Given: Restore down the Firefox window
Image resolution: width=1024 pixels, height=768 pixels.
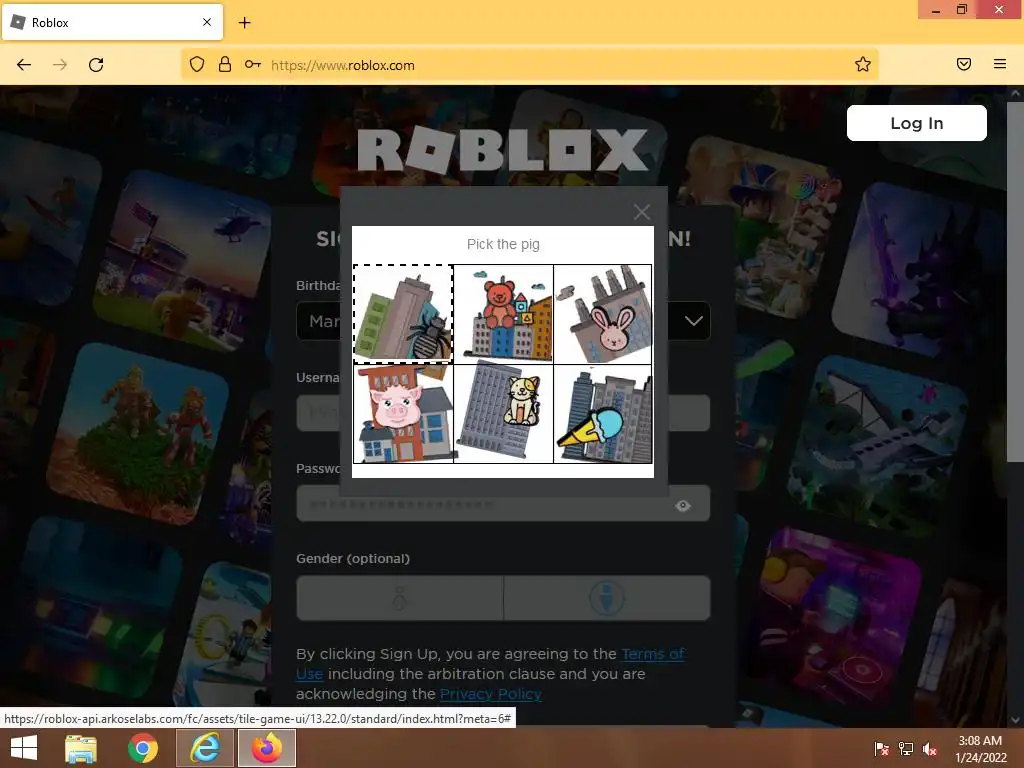Looking at the screenshot, I should pos(962,10).
